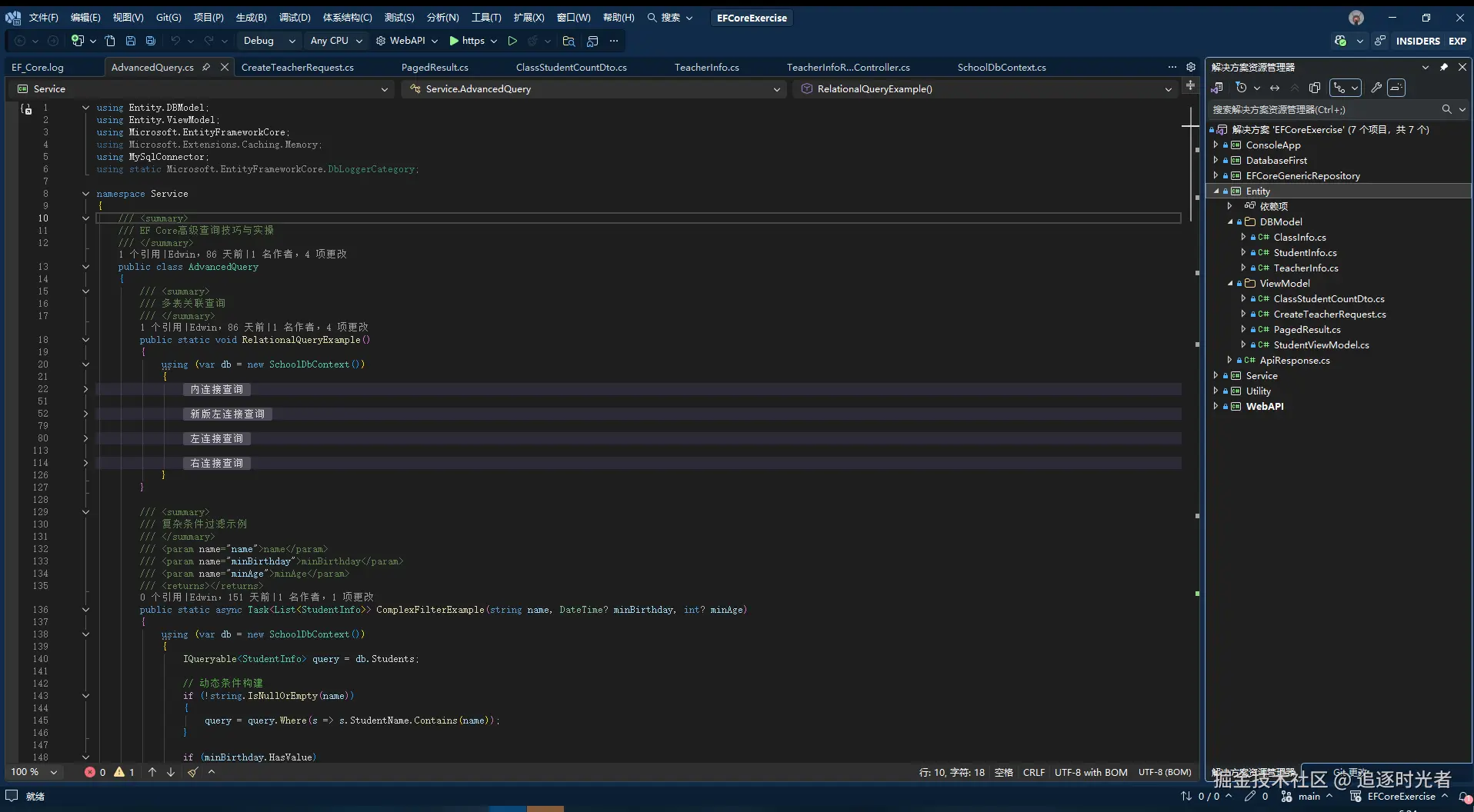
Task: Click the Save toolbar icon
Action: pyautogui.click(x=131, y=41)
